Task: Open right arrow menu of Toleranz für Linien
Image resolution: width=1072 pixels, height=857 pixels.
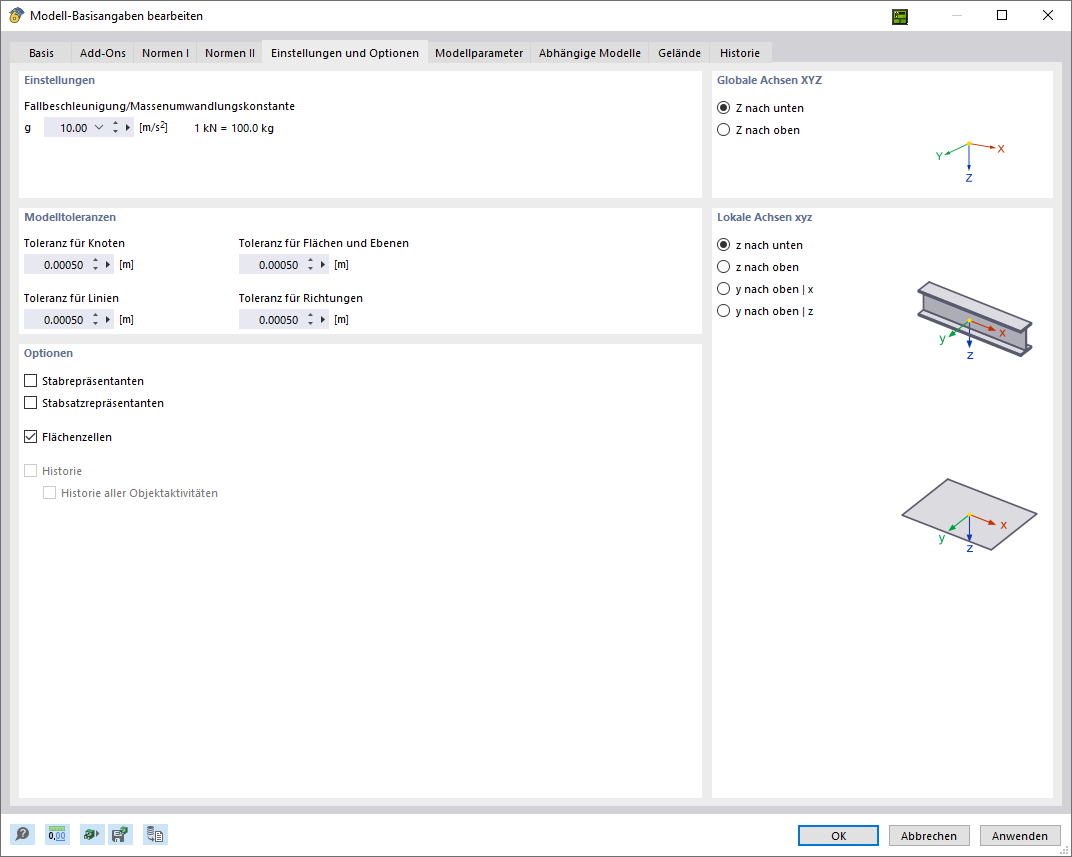Action: point(108,320)
